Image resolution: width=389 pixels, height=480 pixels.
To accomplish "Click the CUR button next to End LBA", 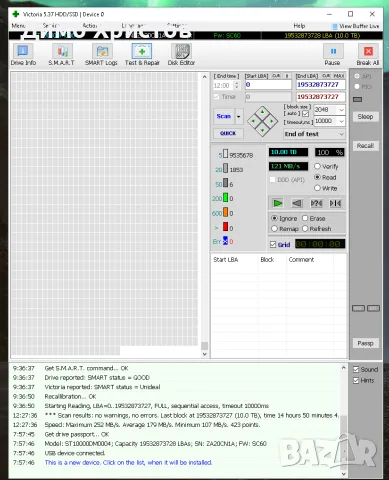I will click(326, 76).
